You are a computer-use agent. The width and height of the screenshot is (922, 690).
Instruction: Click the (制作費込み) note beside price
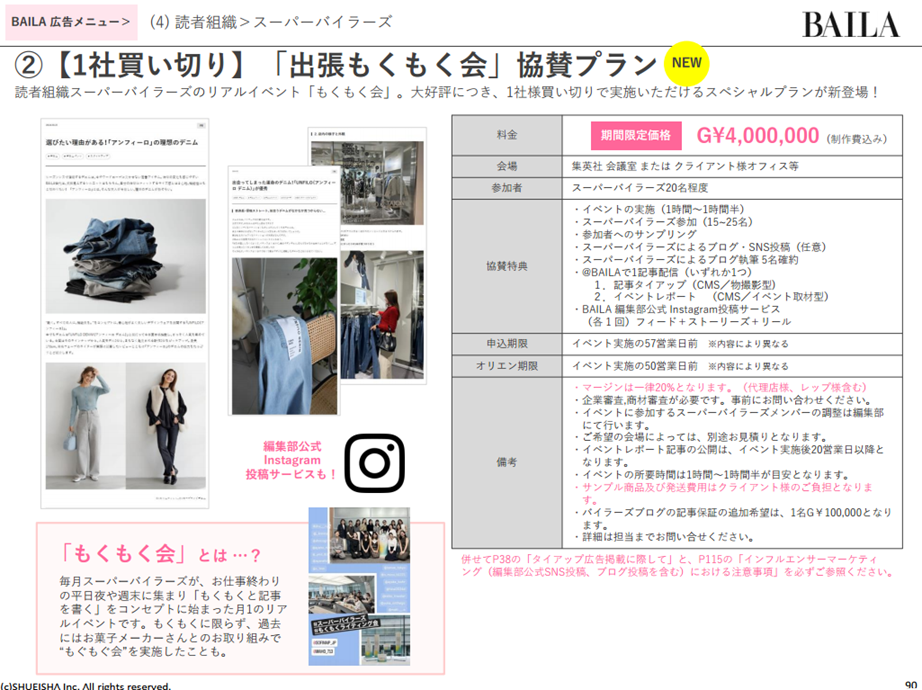tap(856, 139)
